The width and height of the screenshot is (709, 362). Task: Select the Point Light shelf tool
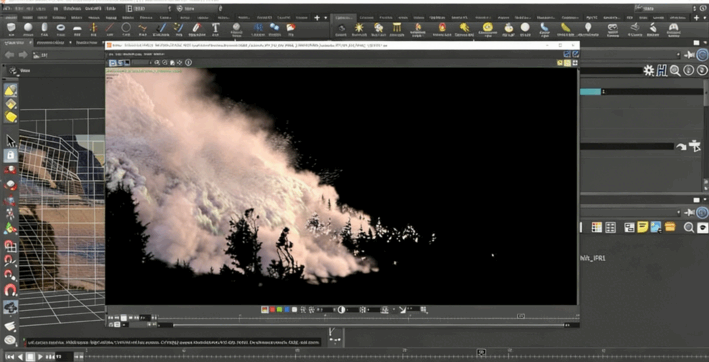coord(359,29)
